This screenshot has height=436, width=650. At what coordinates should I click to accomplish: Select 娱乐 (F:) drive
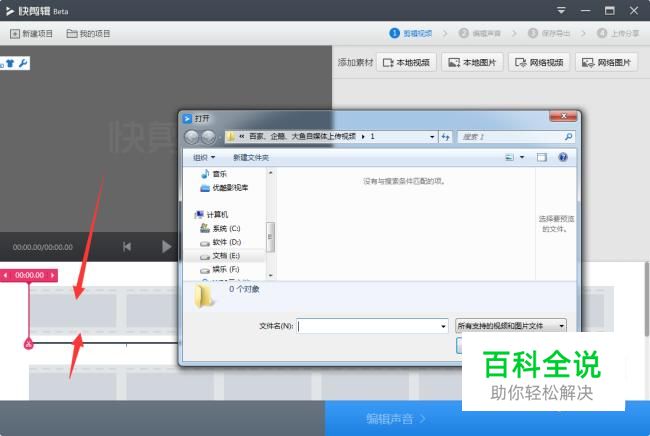220,269
